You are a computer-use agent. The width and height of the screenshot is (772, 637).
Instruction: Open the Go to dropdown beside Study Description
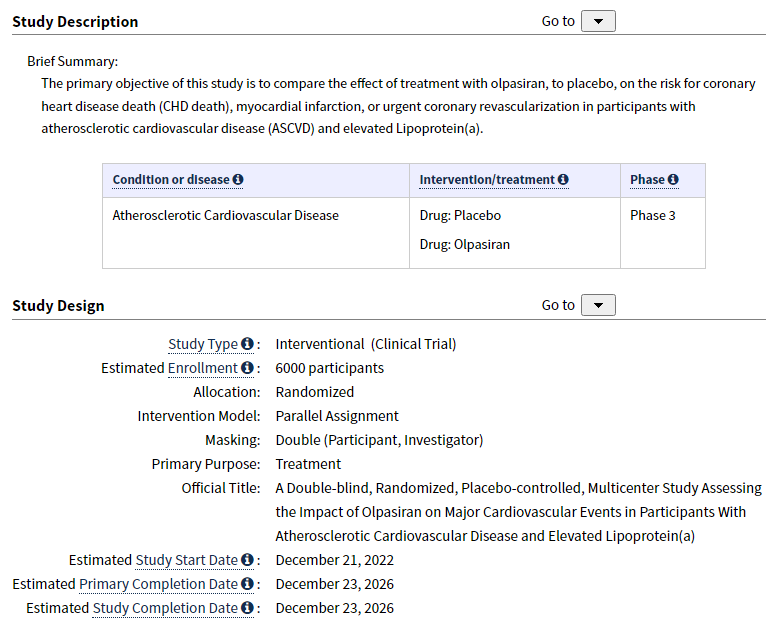598,21
